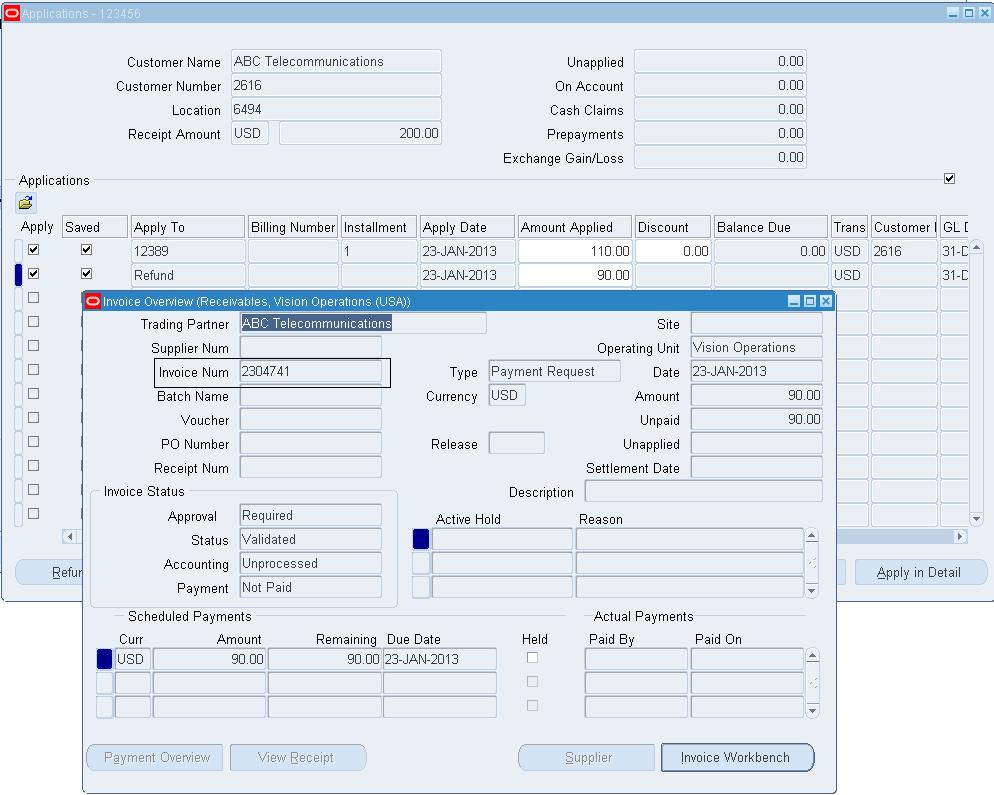Image resolution: width=994 pixels, height=795 pixels.
Task: Click Amount Applied 110.00 cell
Action: coord(575,251)
